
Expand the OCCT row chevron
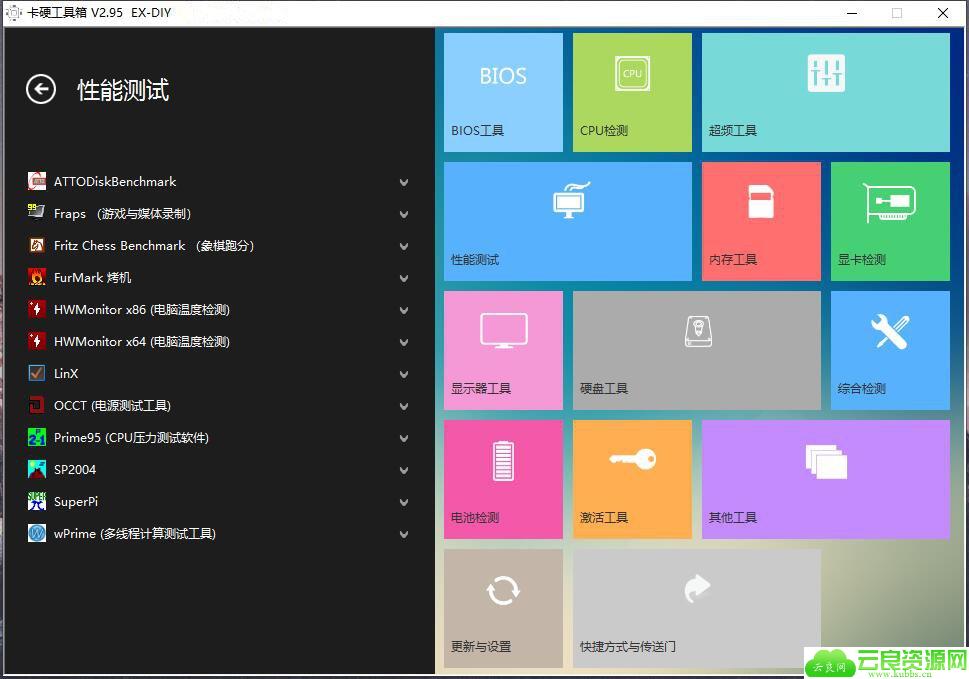[404, 407]
